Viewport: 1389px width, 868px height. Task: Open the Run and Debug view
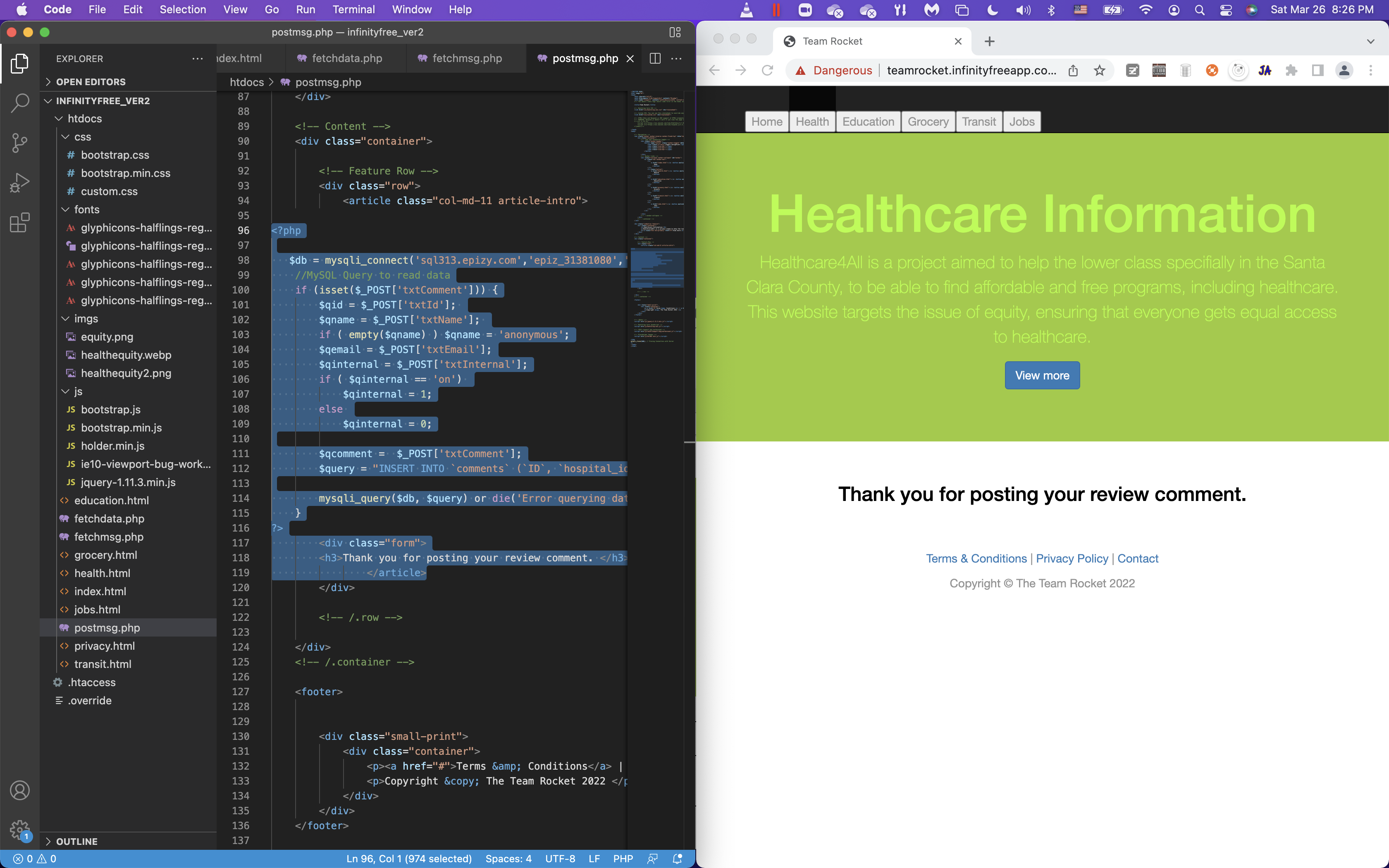point(19,183)
